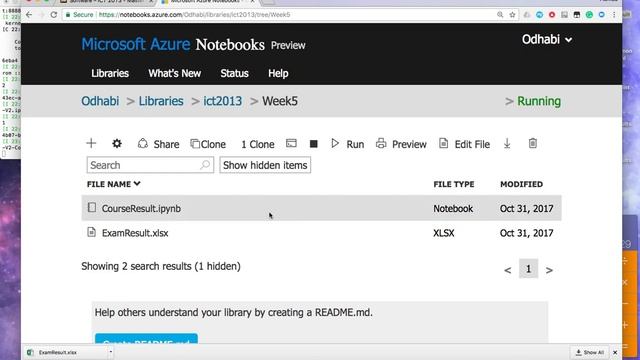Viewport: 640px width, 360px height.
Task: Click the plus icon to add a new item
Action: (x=91, y=143)
